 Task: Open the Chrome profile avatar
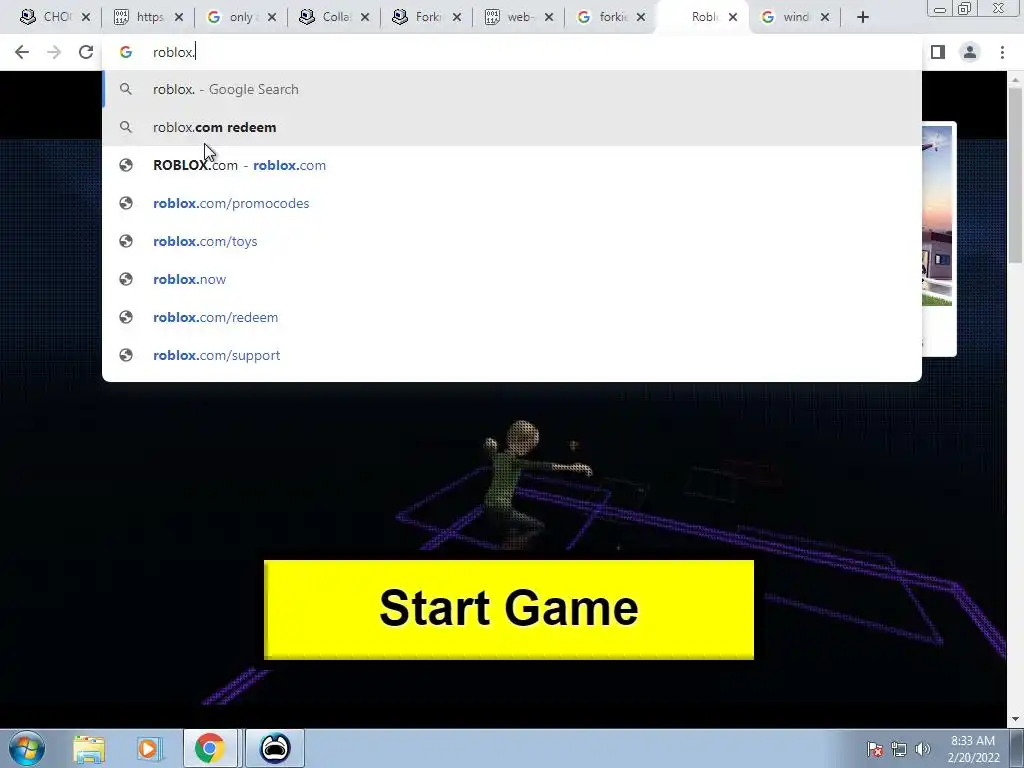click(x=970, y=52)
